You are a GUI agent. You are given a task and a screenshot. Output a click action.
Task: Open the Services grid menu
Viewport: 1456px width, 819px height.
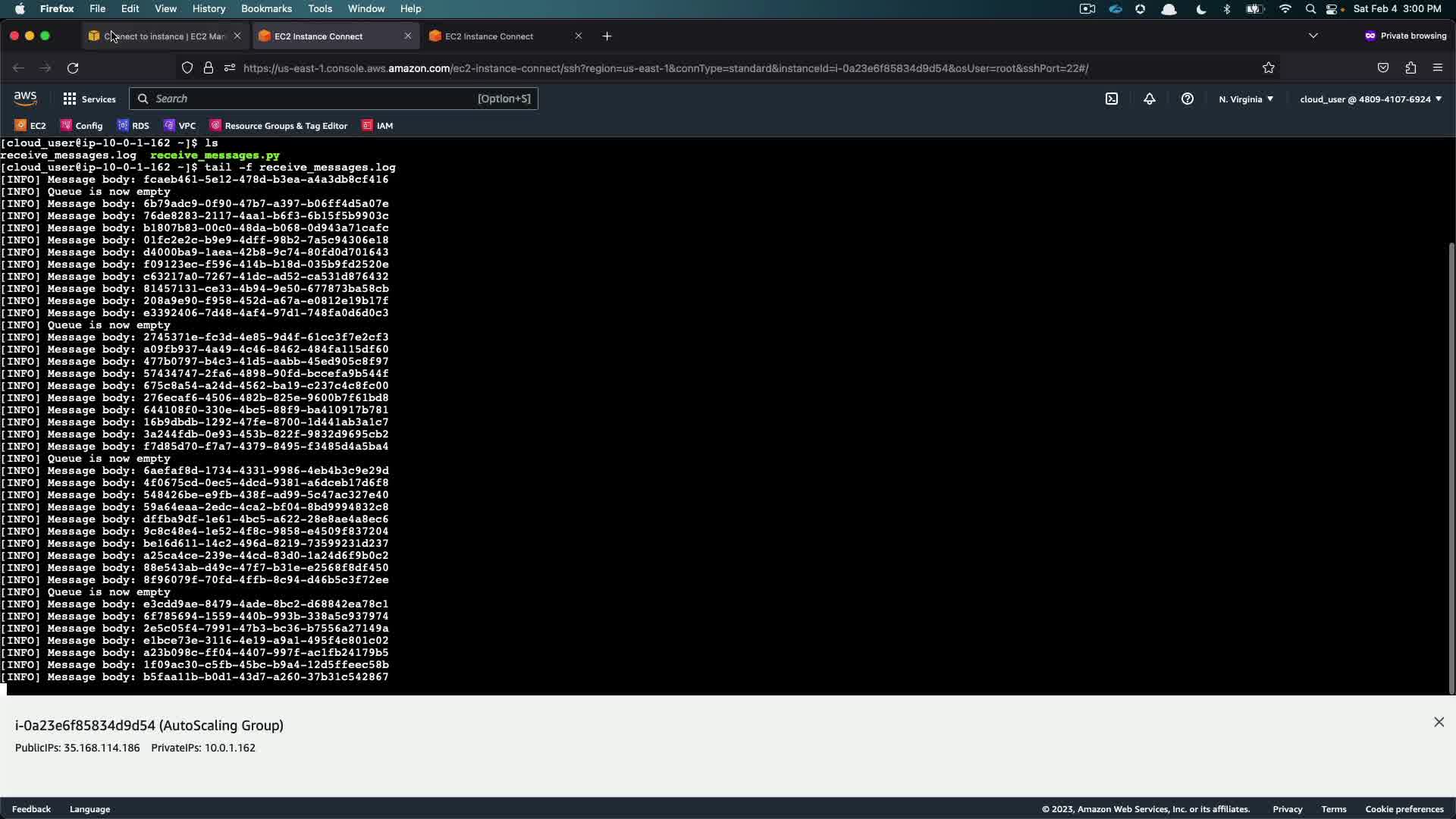(89, 99)
